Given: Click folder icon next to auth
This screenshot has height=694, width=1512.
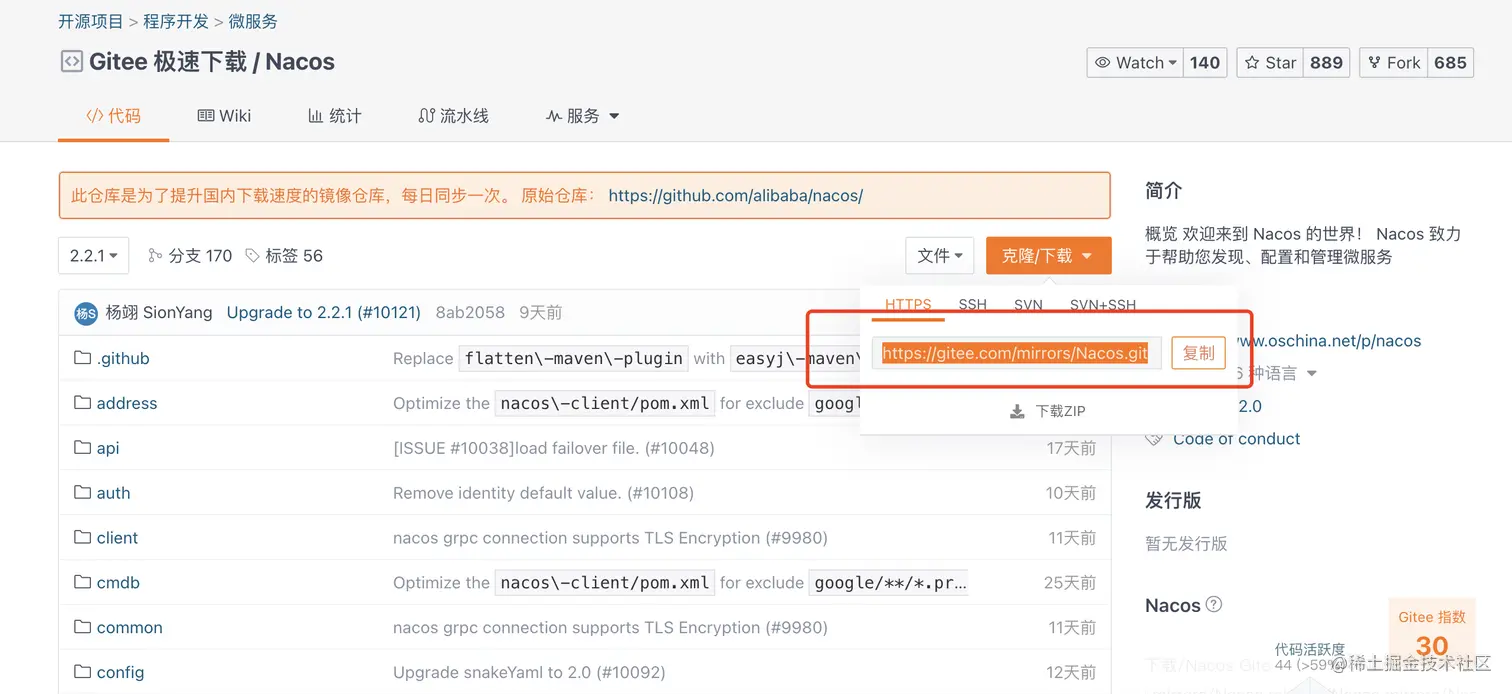Looking at the screenshot, I should [x=82, y=493].
